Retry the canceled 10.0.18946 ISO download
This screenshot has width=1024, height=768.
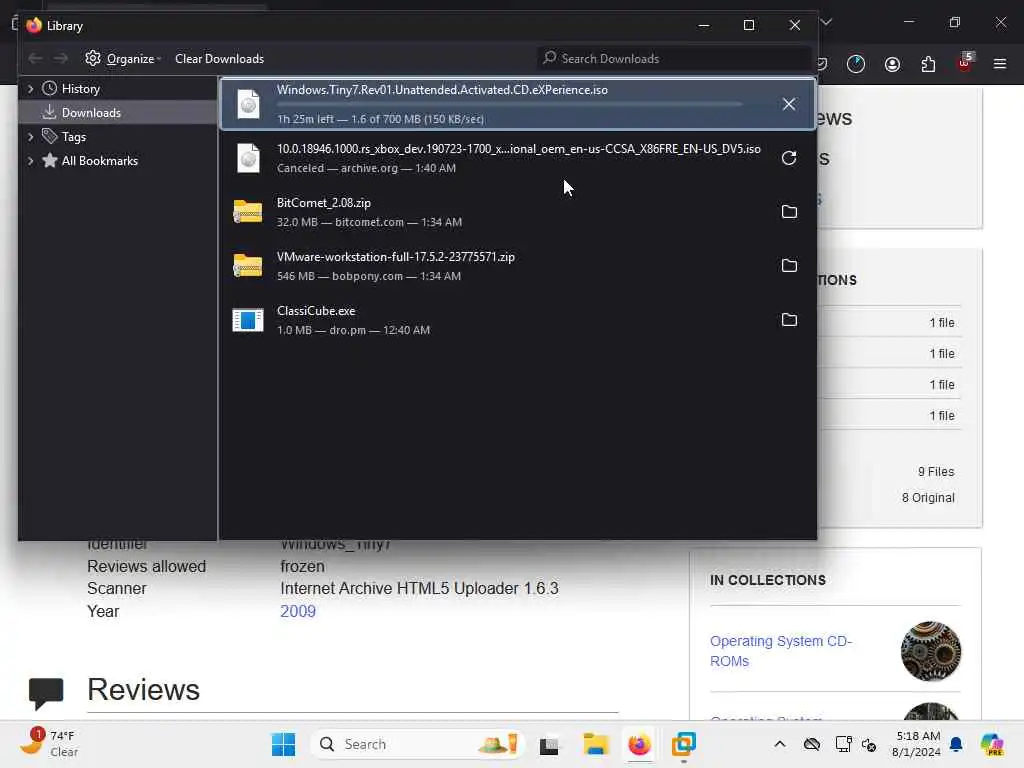pos(789,158)
